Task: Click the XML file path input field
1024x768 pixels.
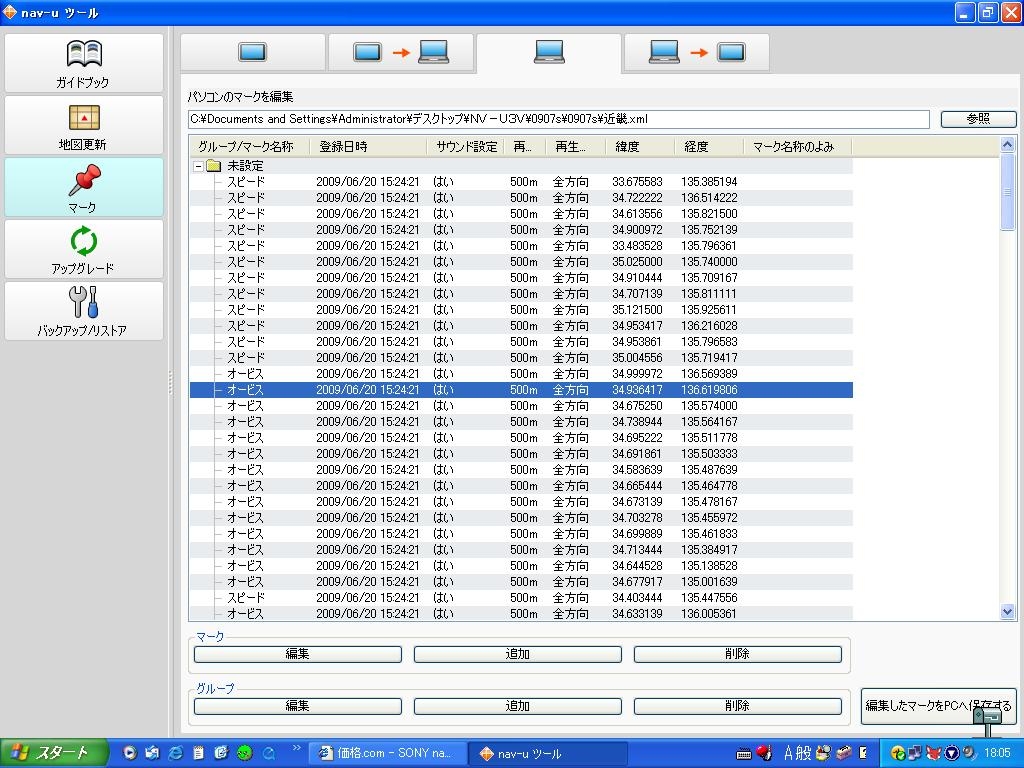Action: click(x=558, y=119)
